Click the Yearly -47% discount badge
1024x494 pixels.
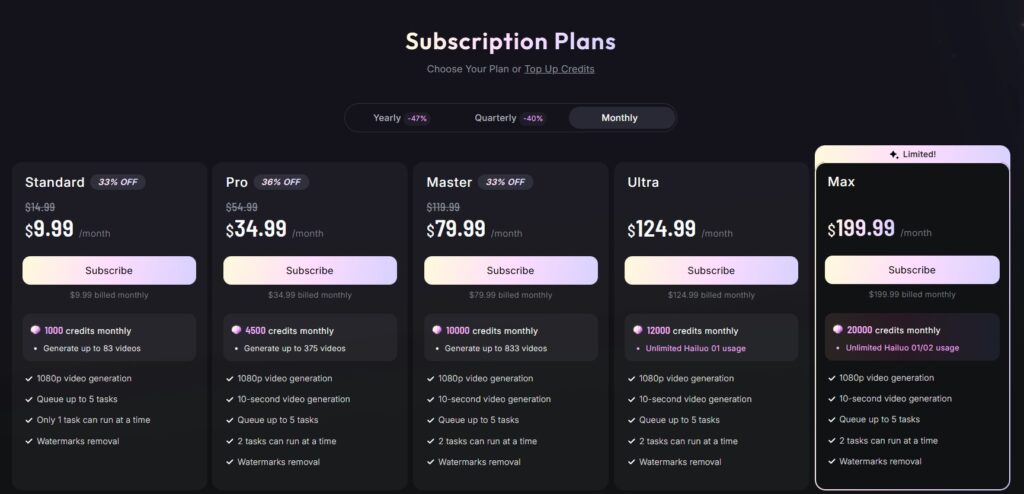coord(417,118)
